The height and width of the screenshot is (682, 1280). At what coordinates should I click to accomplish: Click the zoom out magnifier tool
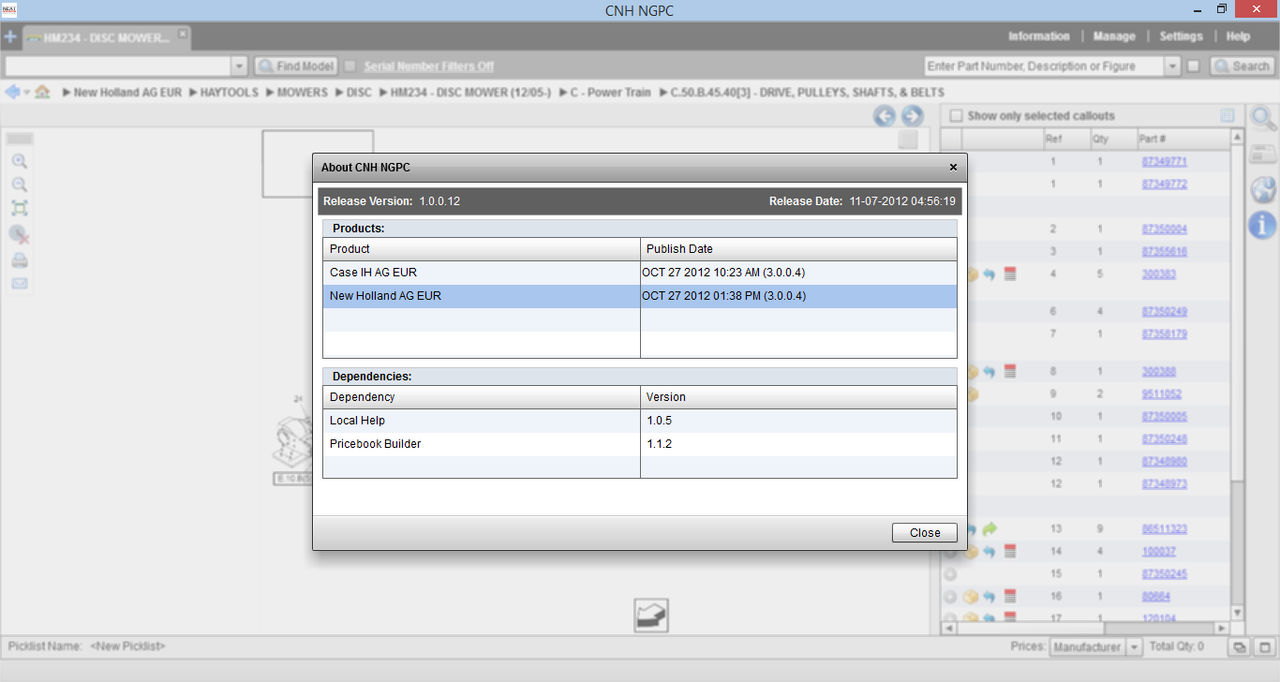coord(19,185)
